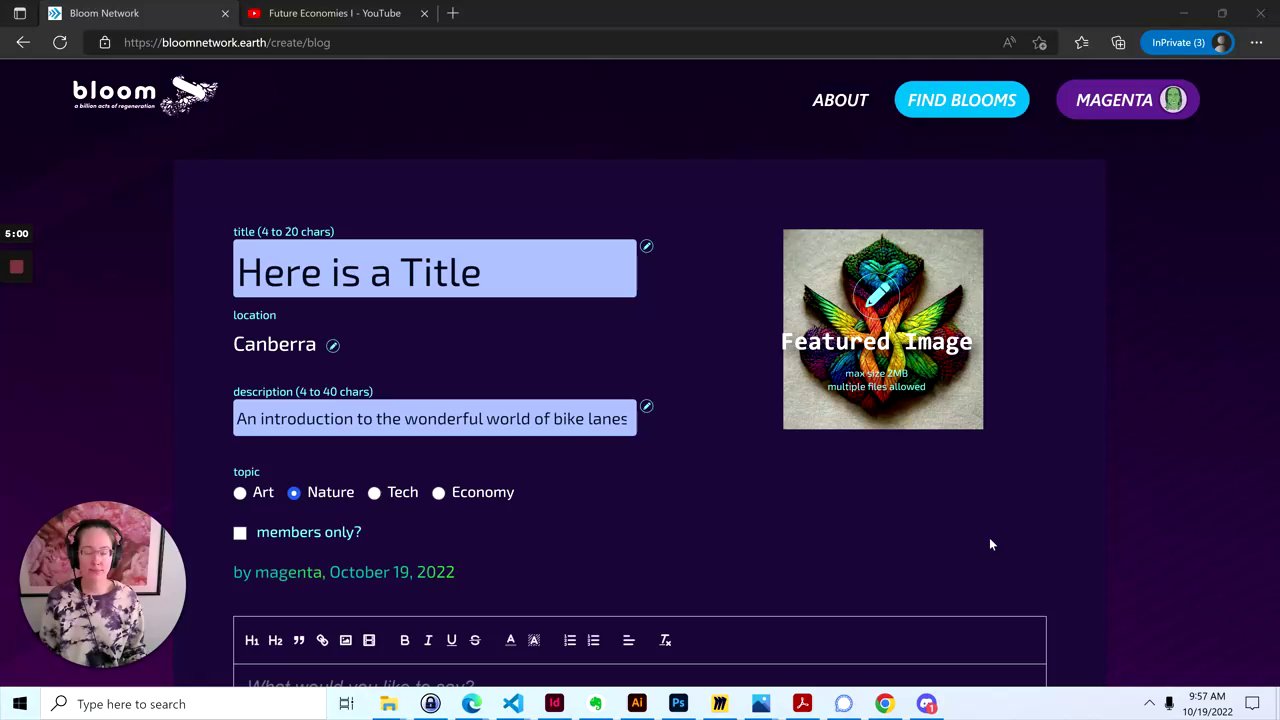
Task: Click the pencil edit icon beside title
Action: click(x=646, y=246)
